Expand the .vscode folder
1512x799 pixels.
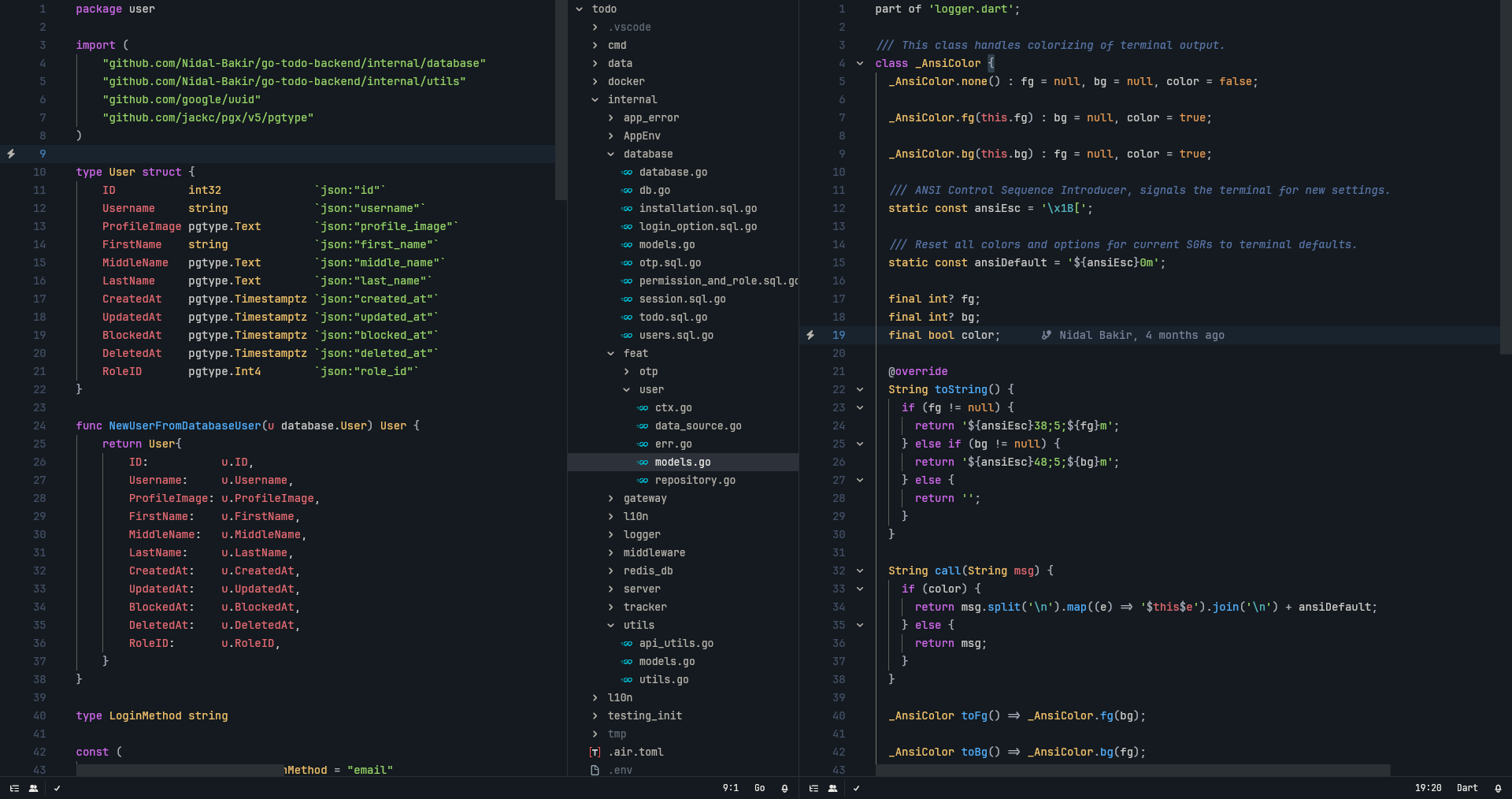595,27
